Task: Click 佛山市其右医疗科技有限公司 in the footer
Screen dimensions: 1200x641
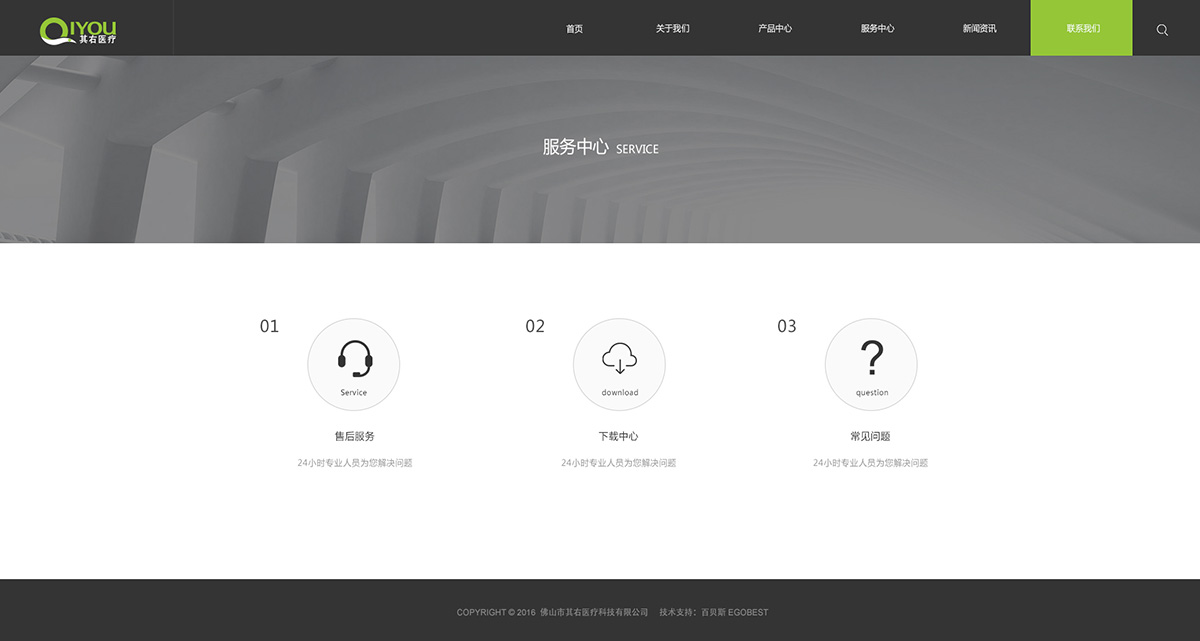Action: 594,612
